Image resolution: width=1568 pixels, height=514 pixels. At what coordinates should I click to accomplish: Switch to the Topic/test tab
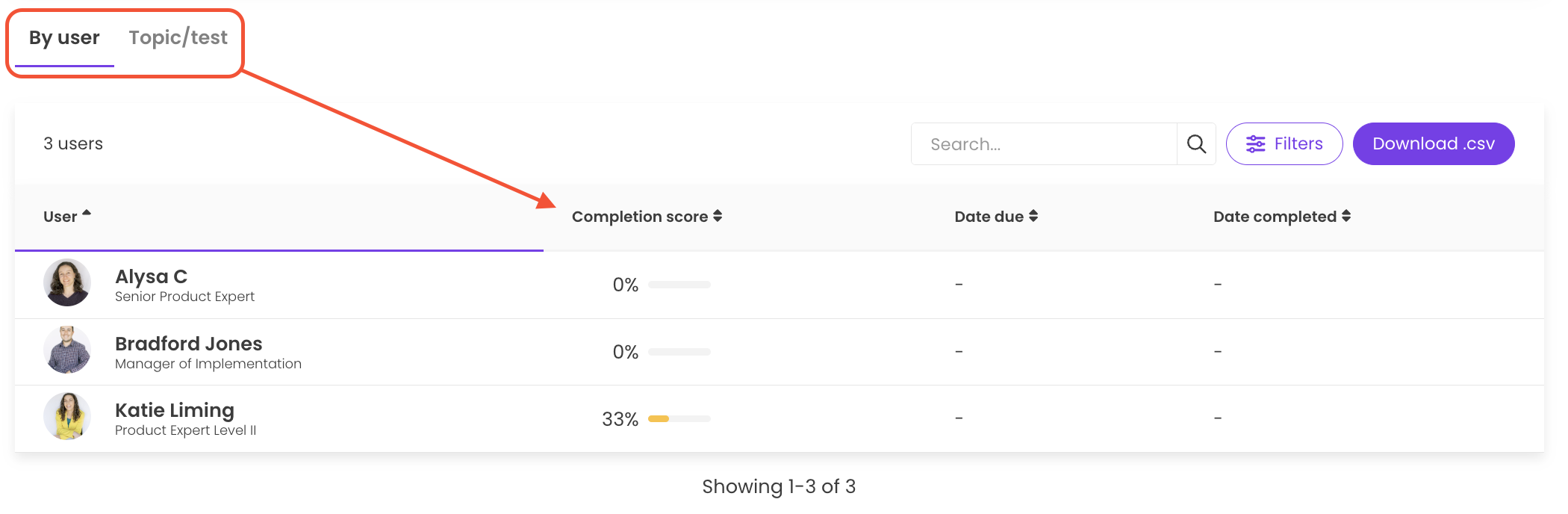point(178,38)
